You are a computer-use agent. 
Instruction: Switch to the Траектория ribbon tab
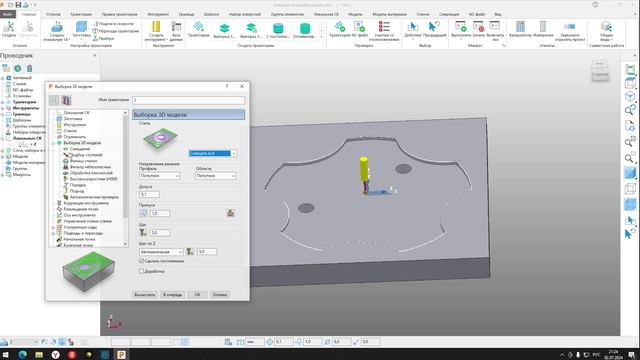[x=81, y=14]
